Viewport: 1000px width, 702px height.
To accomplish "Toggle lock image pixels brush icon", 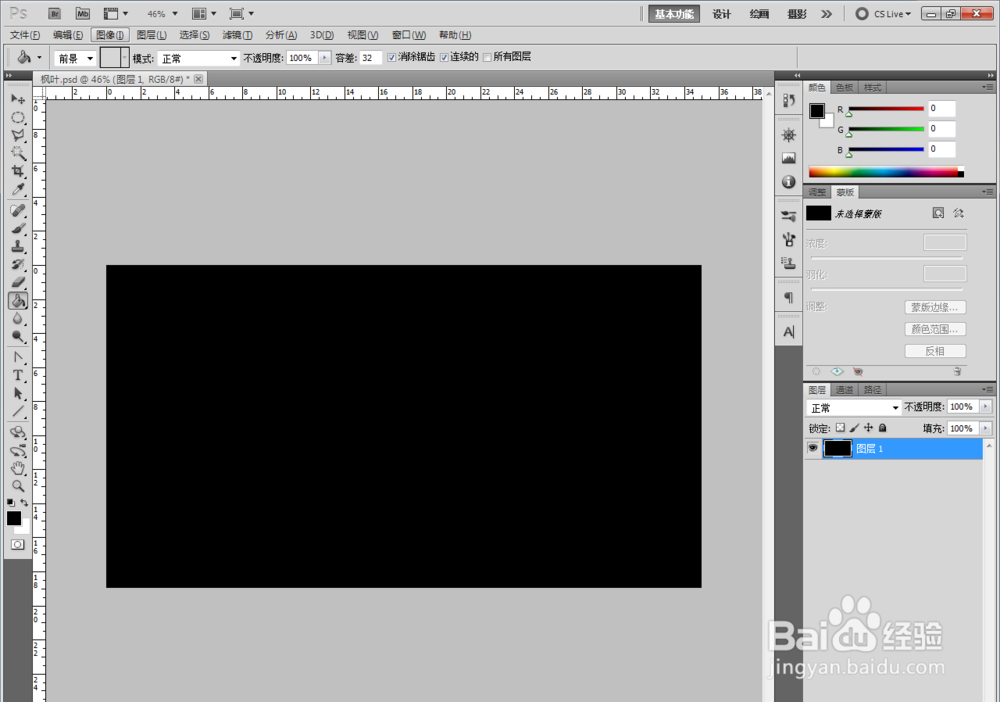I will click(854, 428).
